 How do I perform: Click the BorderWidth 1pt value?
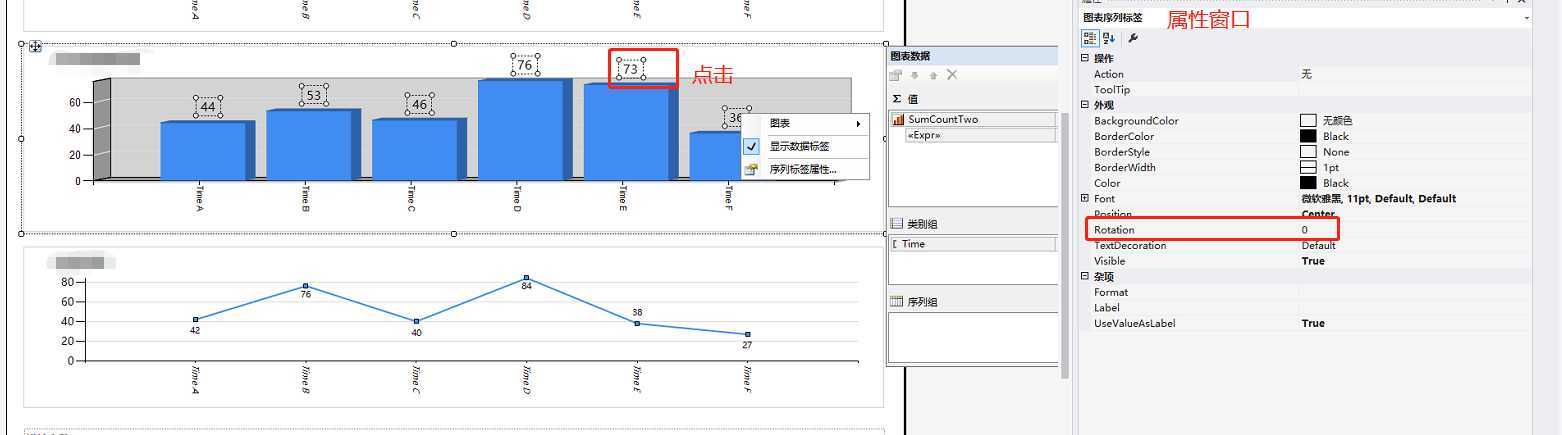coord(1330,168)
